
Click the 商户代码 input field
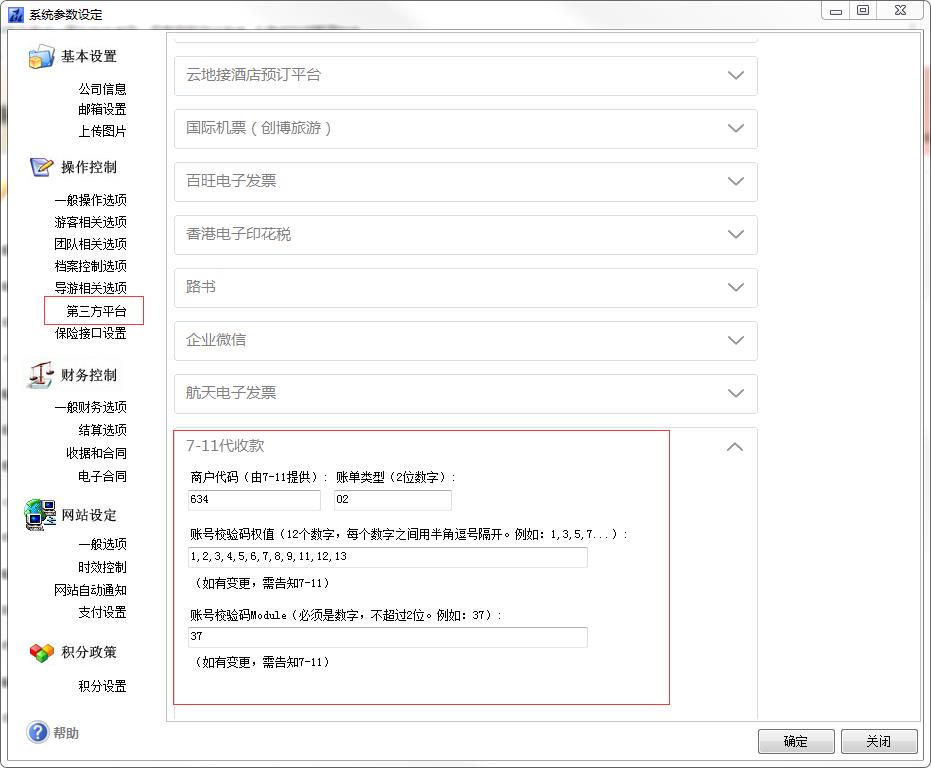tap(254, 500)
